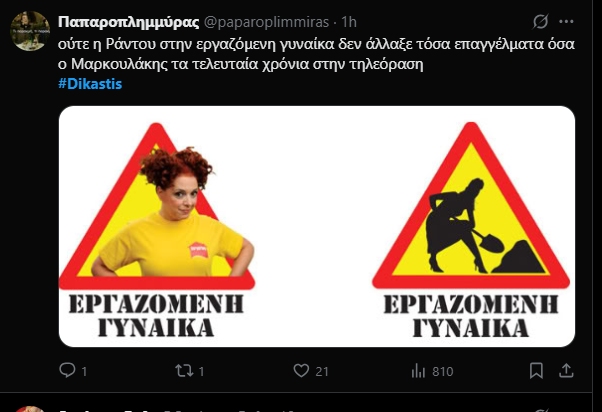The height and width of the screenshot is (412, 602).
Task: Open the Grok explain icon on tweet
Action: click(540, 22)
